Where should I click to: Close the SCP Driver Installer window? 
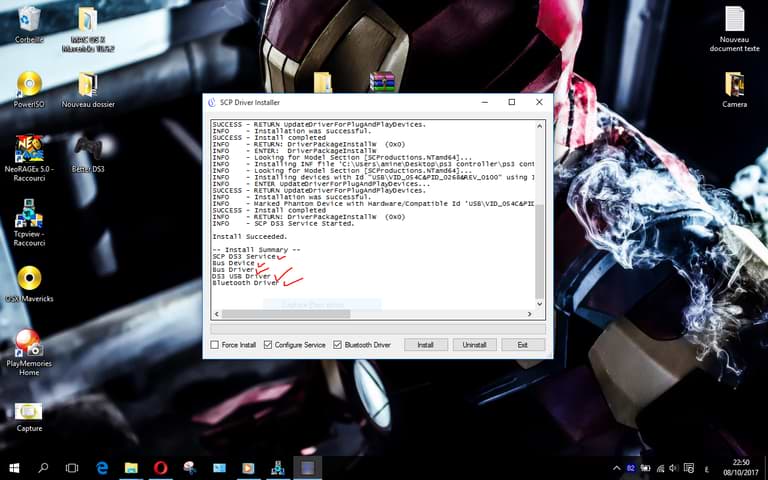point(539,102)
